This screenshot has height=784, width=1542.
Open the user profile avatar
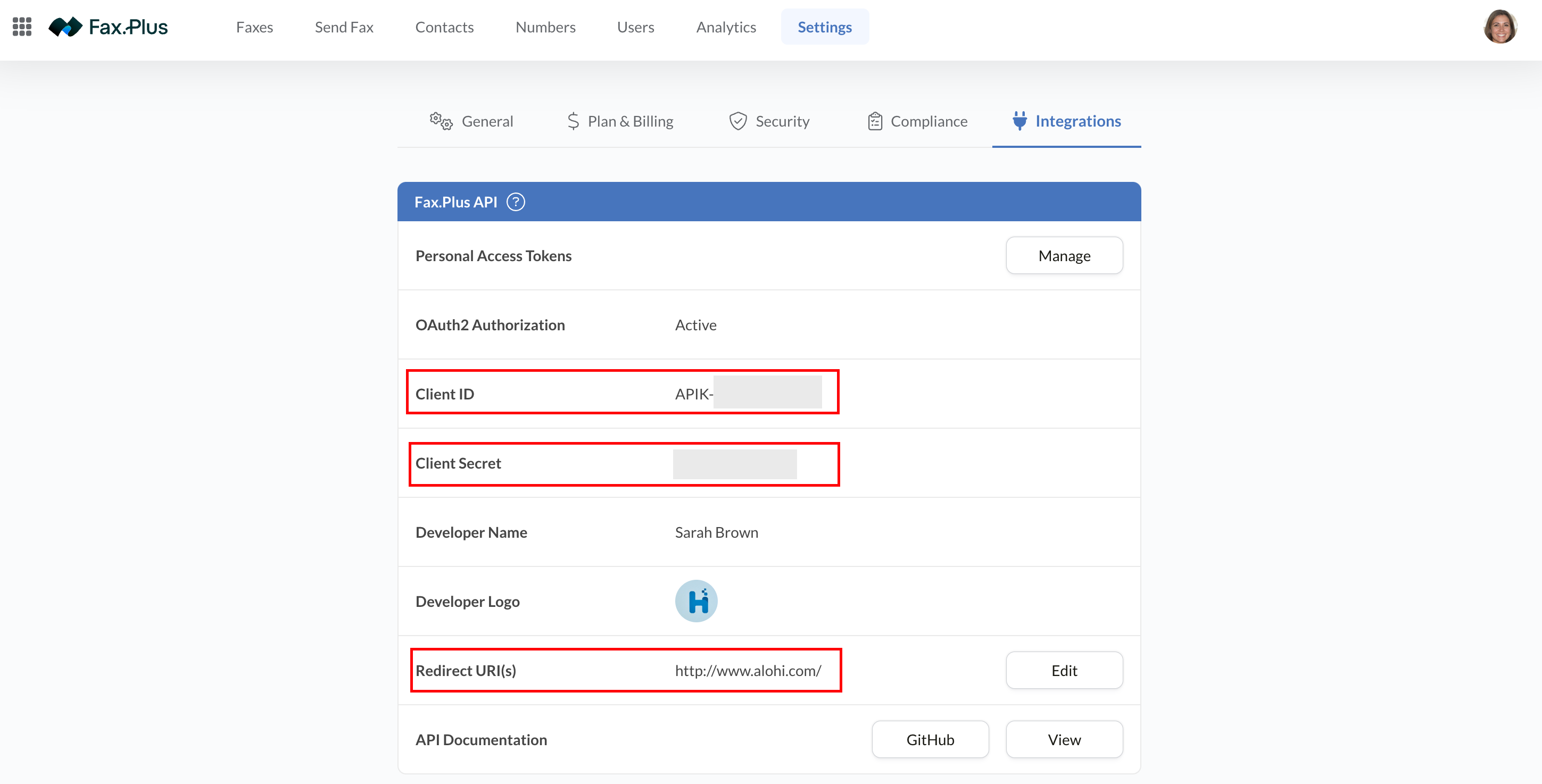(1500, 27)
